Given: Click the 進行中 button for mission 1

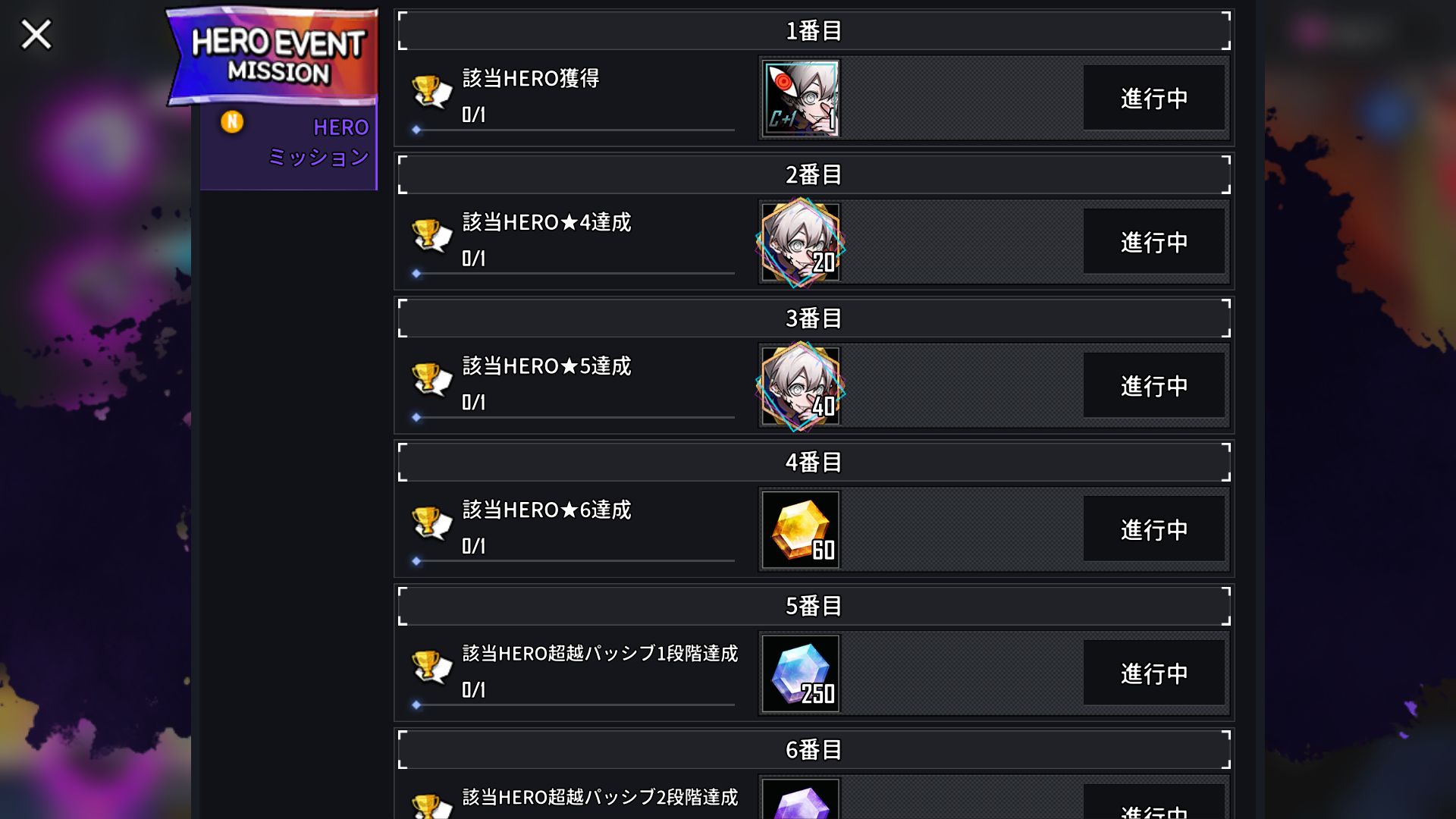Looking at the screenshot, I should 1153,98.
